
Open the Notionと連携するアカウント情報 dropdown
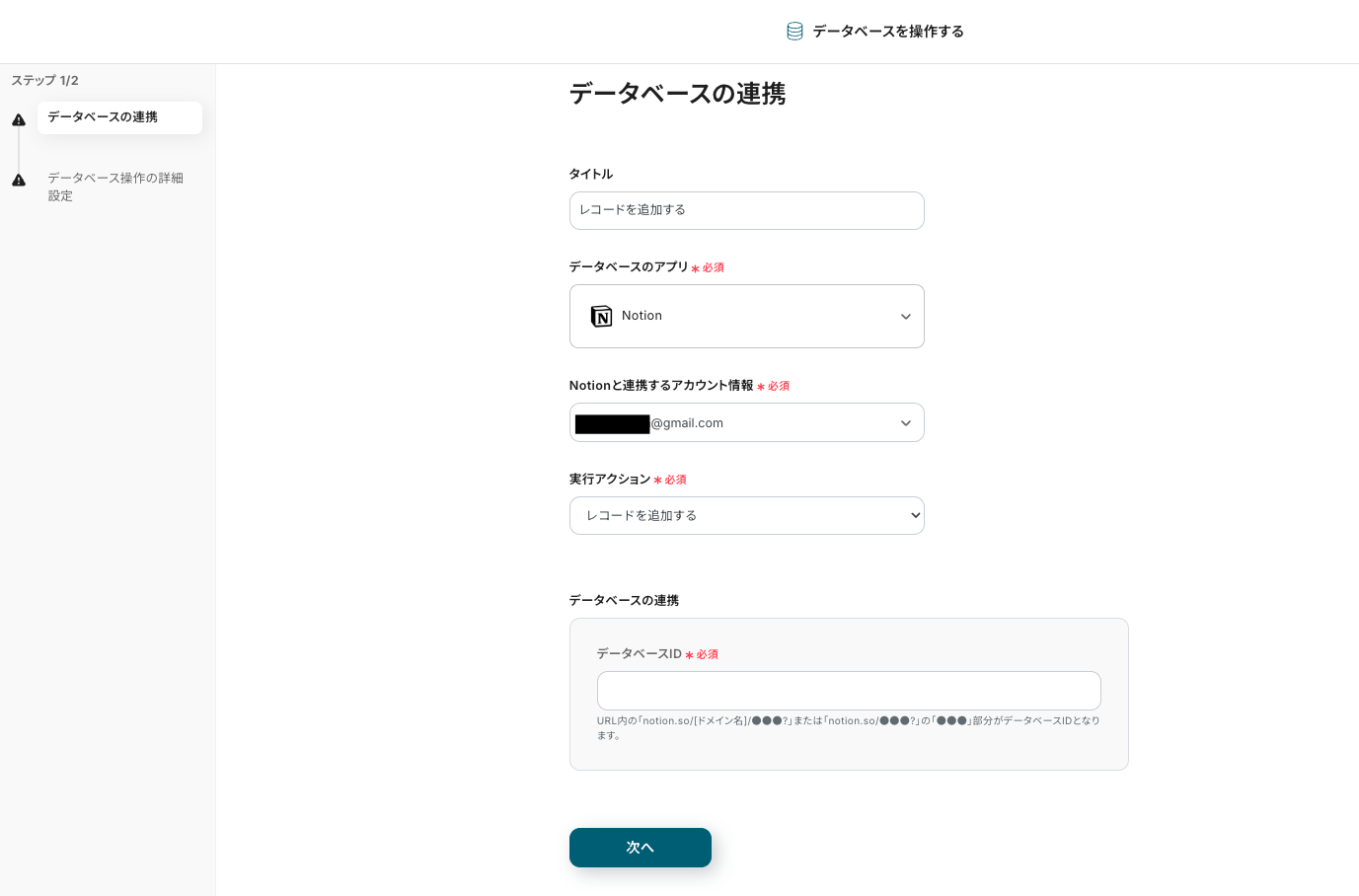pos(747,422)
